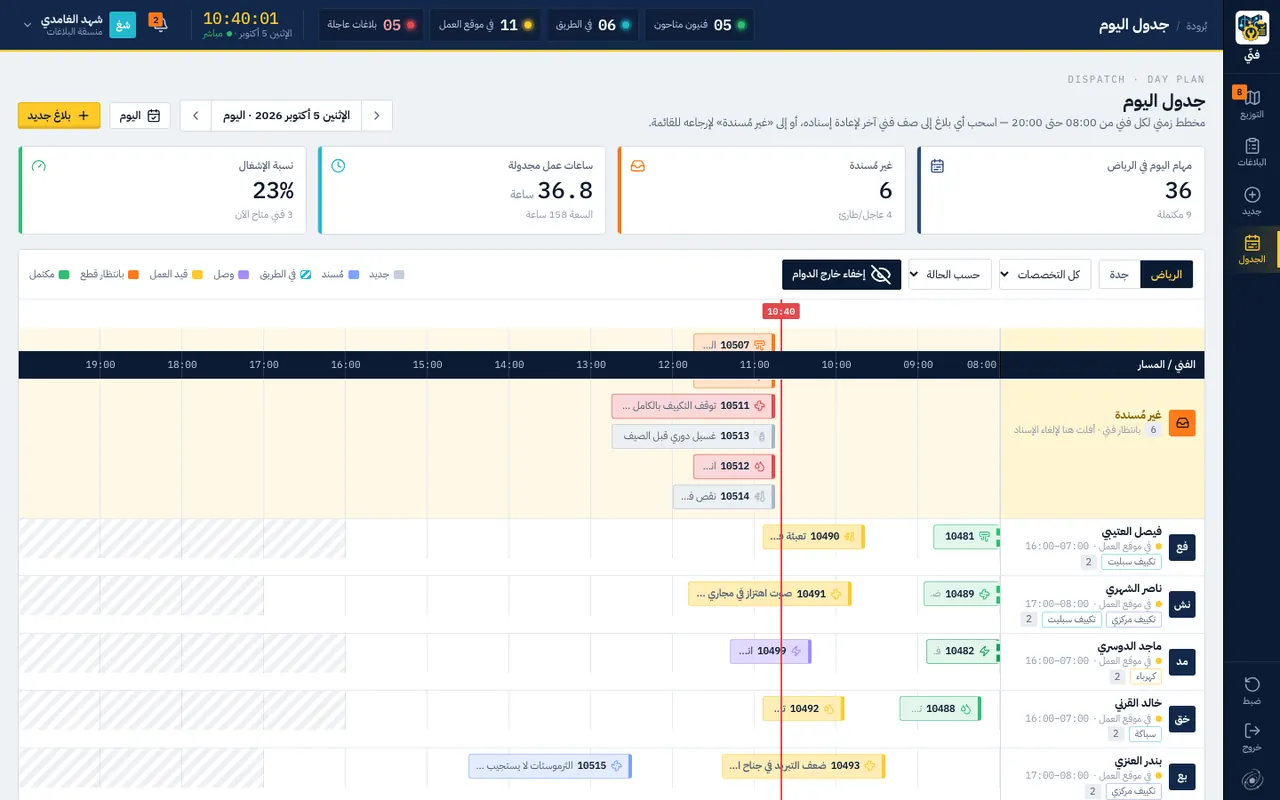1280x800 pixels.
Task: Open the التوزيع map icon in sidebar
Action: [1252, 97]
